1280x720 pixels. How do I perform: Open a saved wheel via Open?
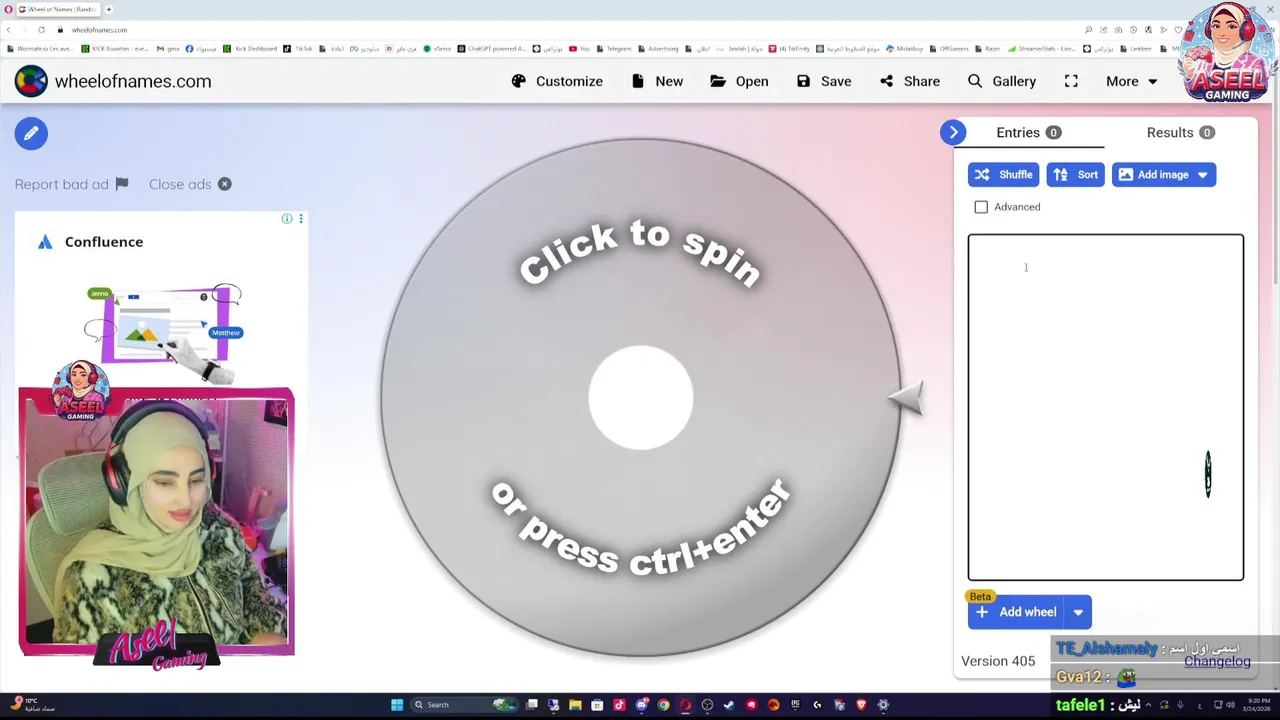click(x=739, y=81)
